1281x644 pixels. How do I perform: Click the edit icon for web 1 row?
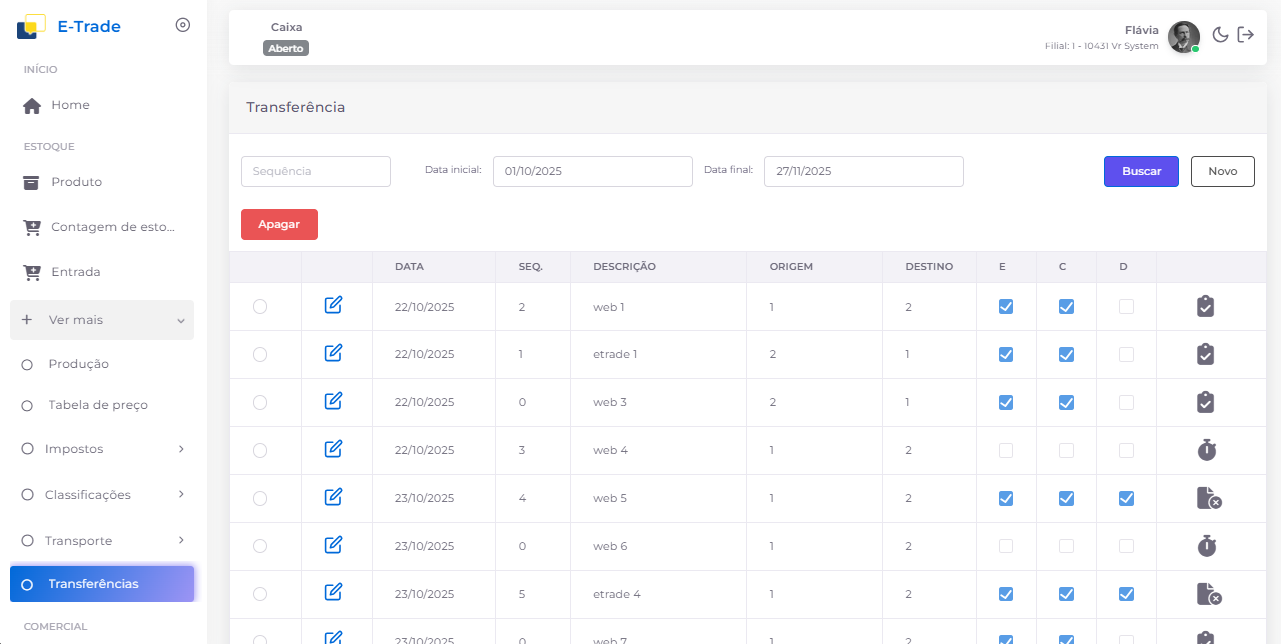point(334,305)
